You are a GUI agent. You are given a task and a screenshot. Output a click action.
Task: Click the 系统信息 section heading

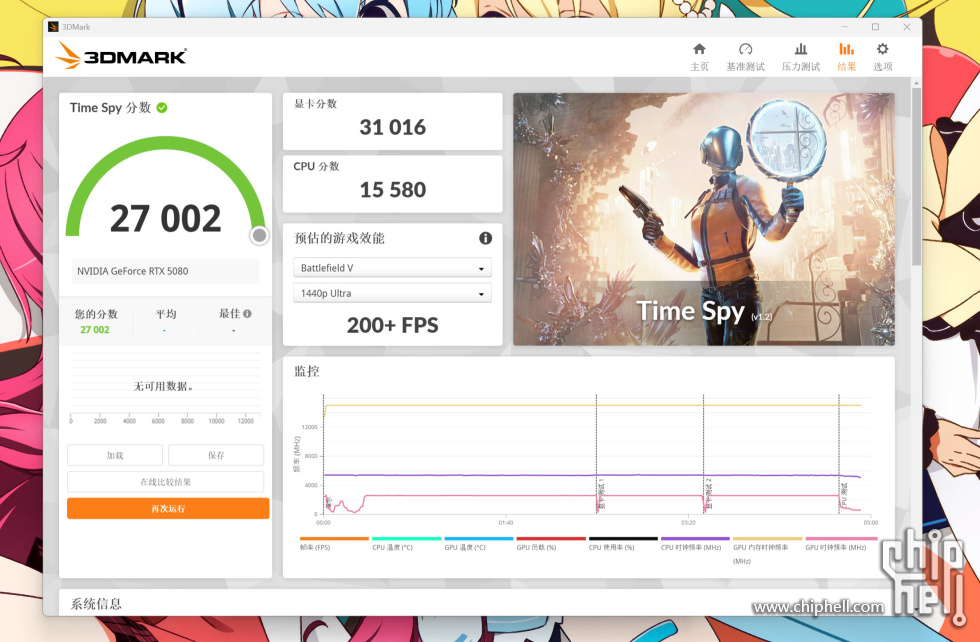pyautogui.click(x=96, y=603)
